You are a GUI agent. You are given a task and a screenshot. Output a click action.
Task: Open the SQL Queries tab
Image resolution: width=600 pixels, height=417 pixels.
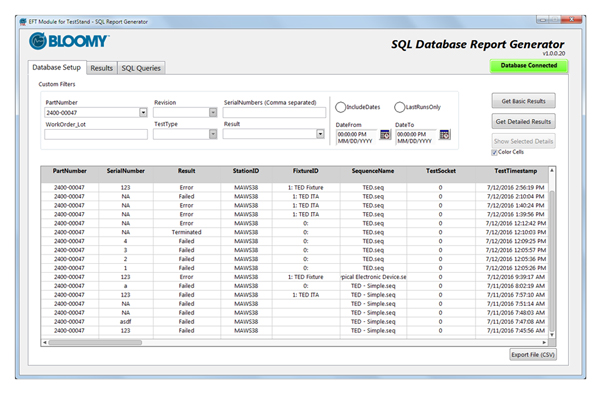coord(141,68)
